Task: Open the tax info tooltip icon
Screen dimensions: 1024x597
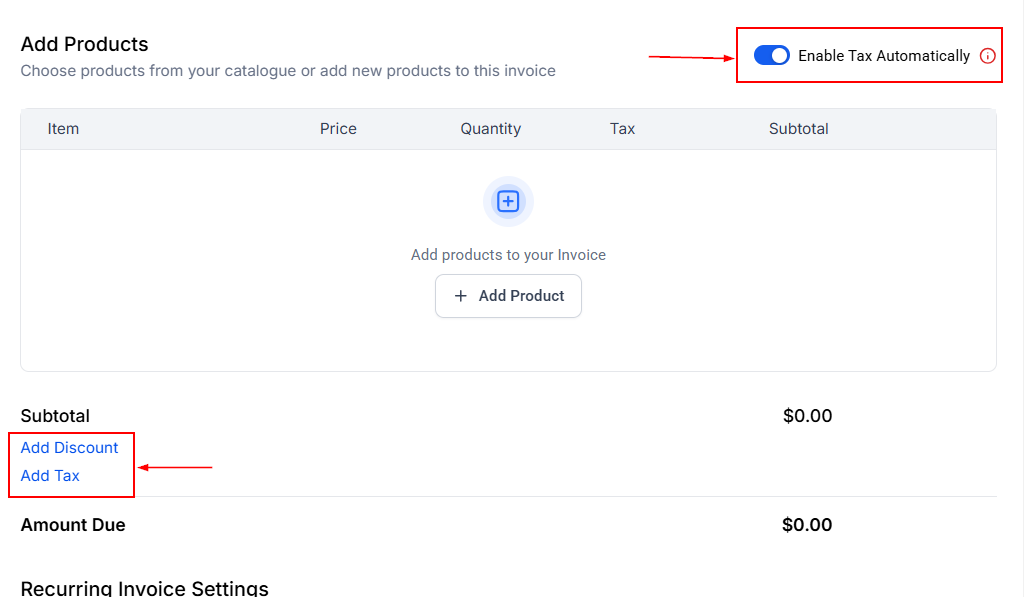Action: tap(987, 56)
